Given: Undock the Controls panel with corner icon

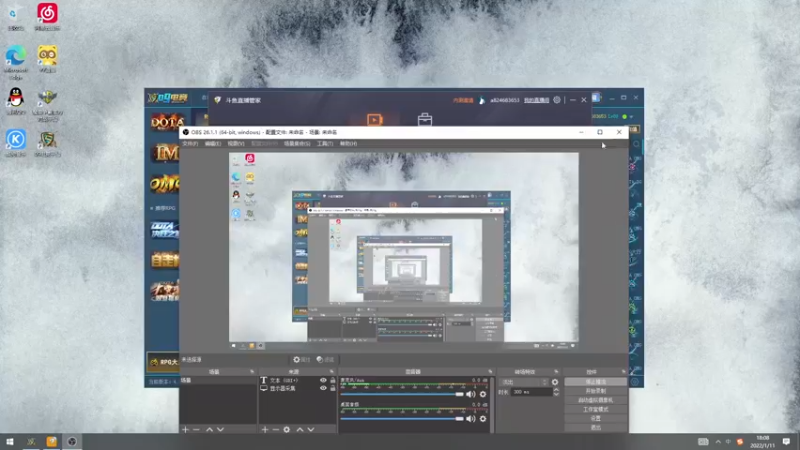Looking at the screenshot, I should pos(623,371).
